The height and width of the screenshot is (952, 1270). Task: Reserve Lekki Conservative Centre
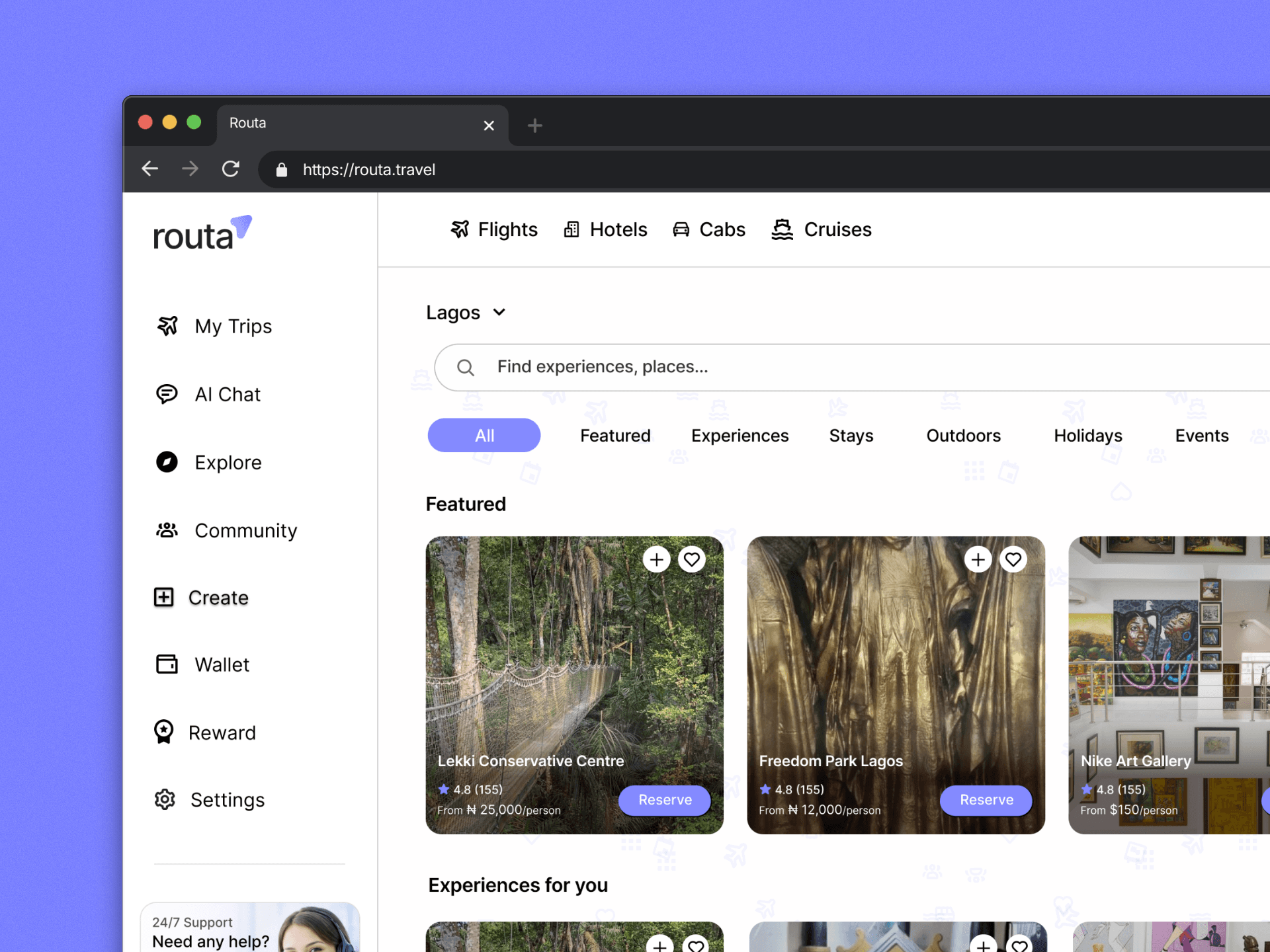(665, 800)
